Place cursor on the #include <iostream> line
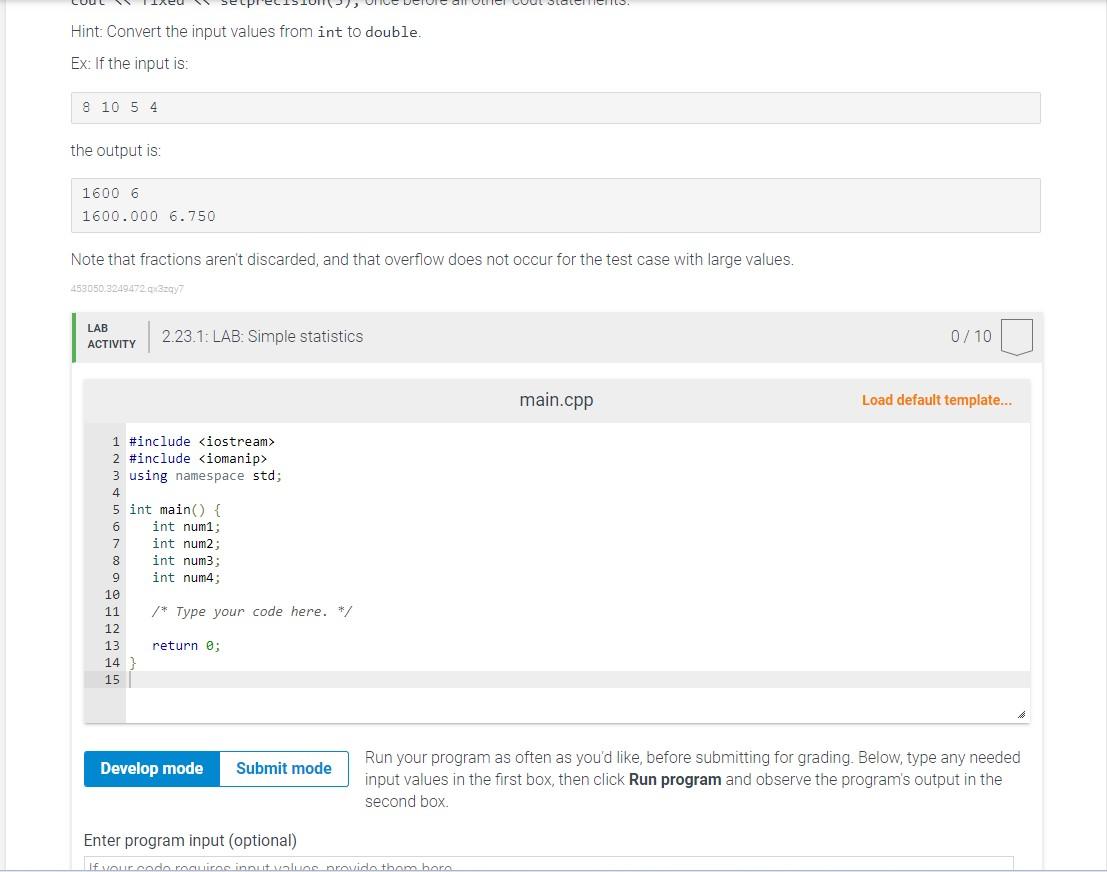 point(202,441)
